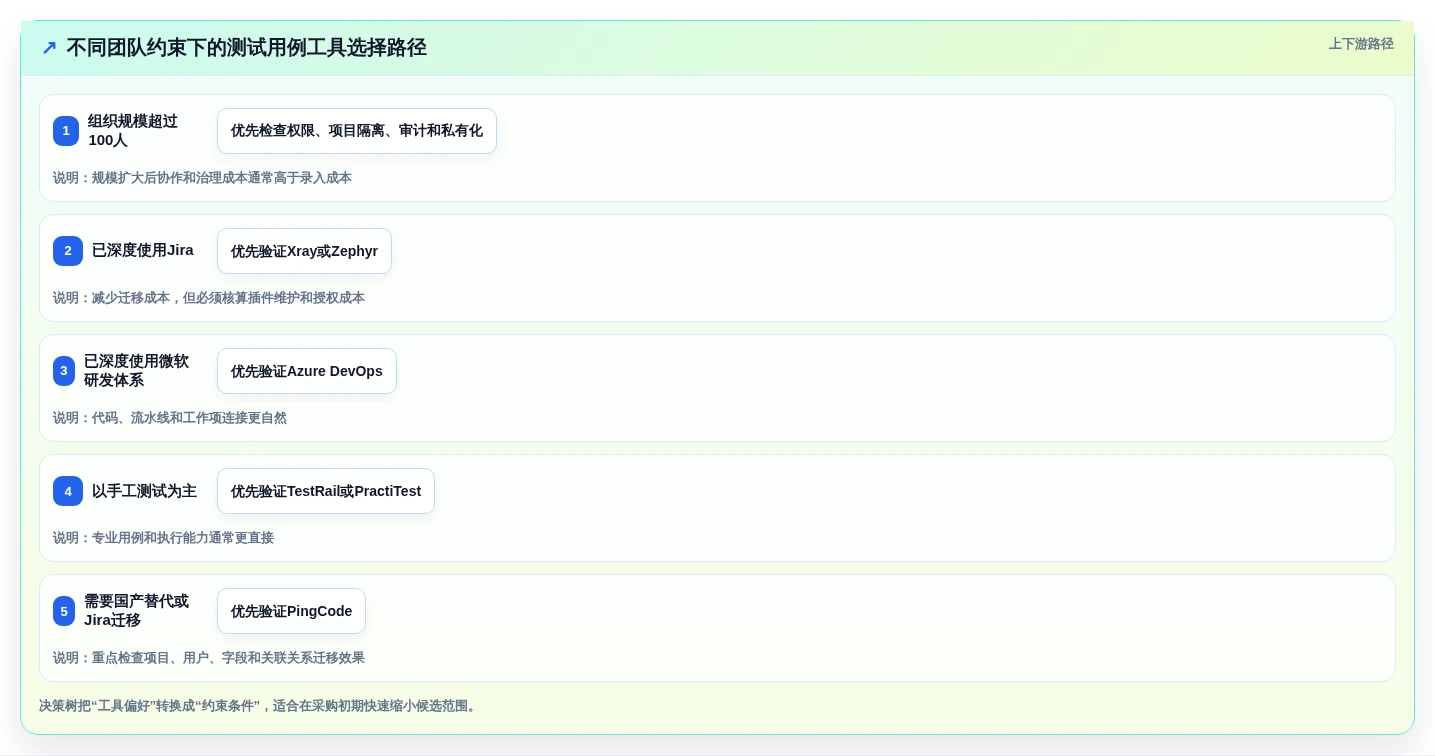Viewport: 1435px width, 756px height.
Task: Click the step number 1 badge
Action: (66, 131)
